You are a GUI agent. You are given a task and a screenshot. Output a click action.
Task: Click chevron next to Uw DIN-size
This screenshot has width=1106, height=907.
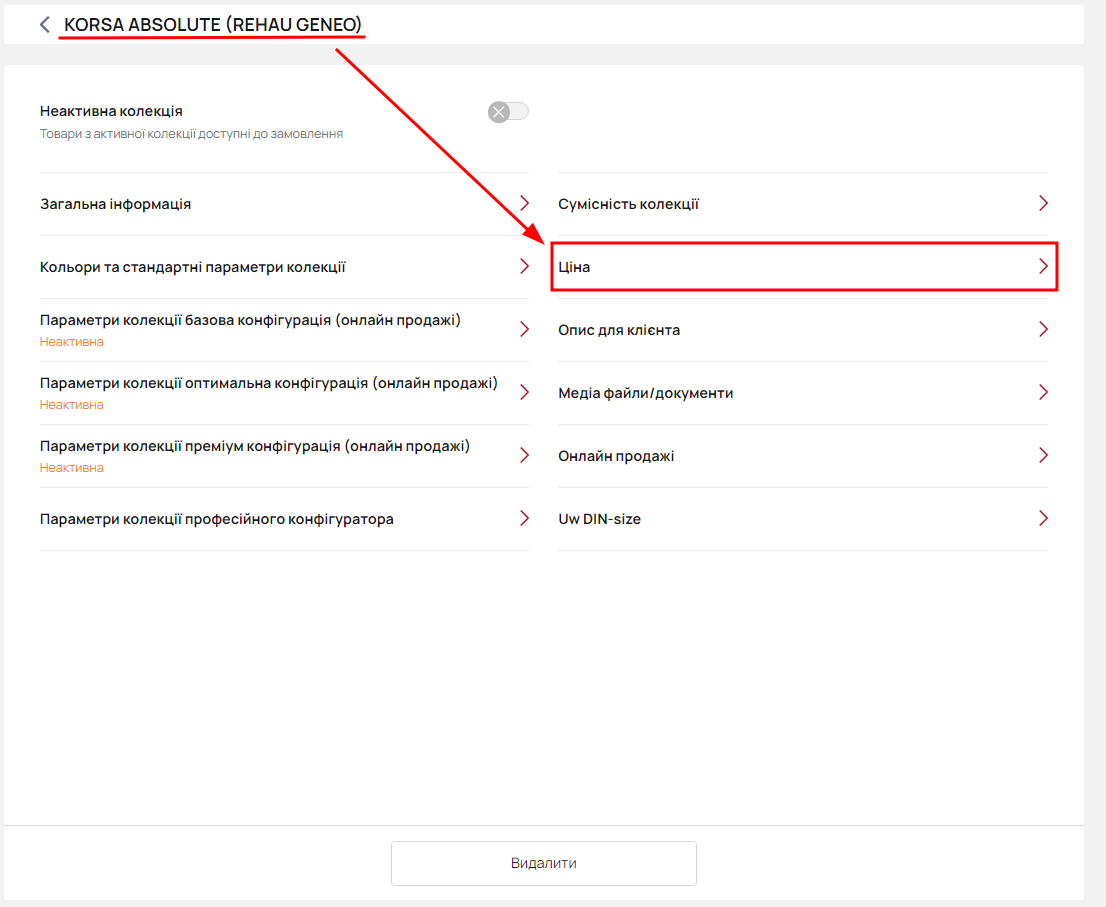(x=1043, y=518)
